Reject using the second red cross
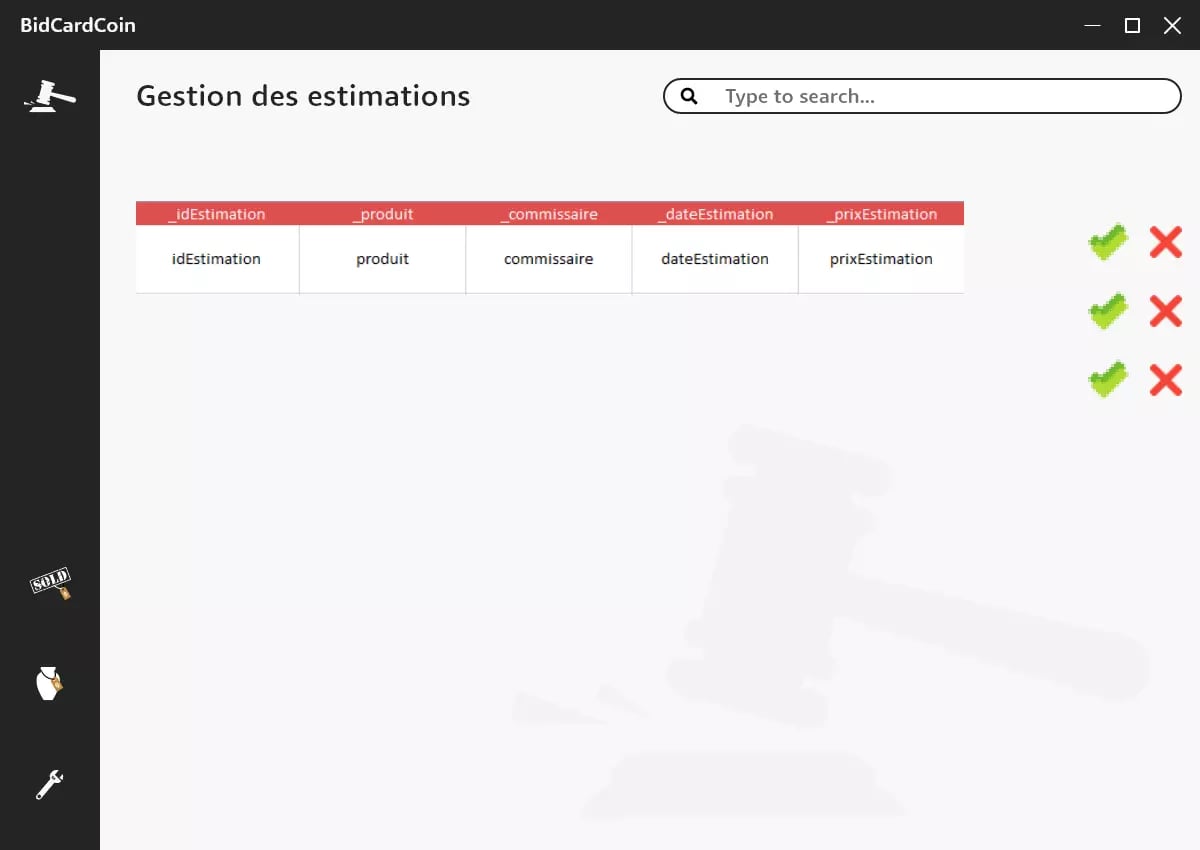Viewport: 1200px width, 850px height. pos(1165,311)
